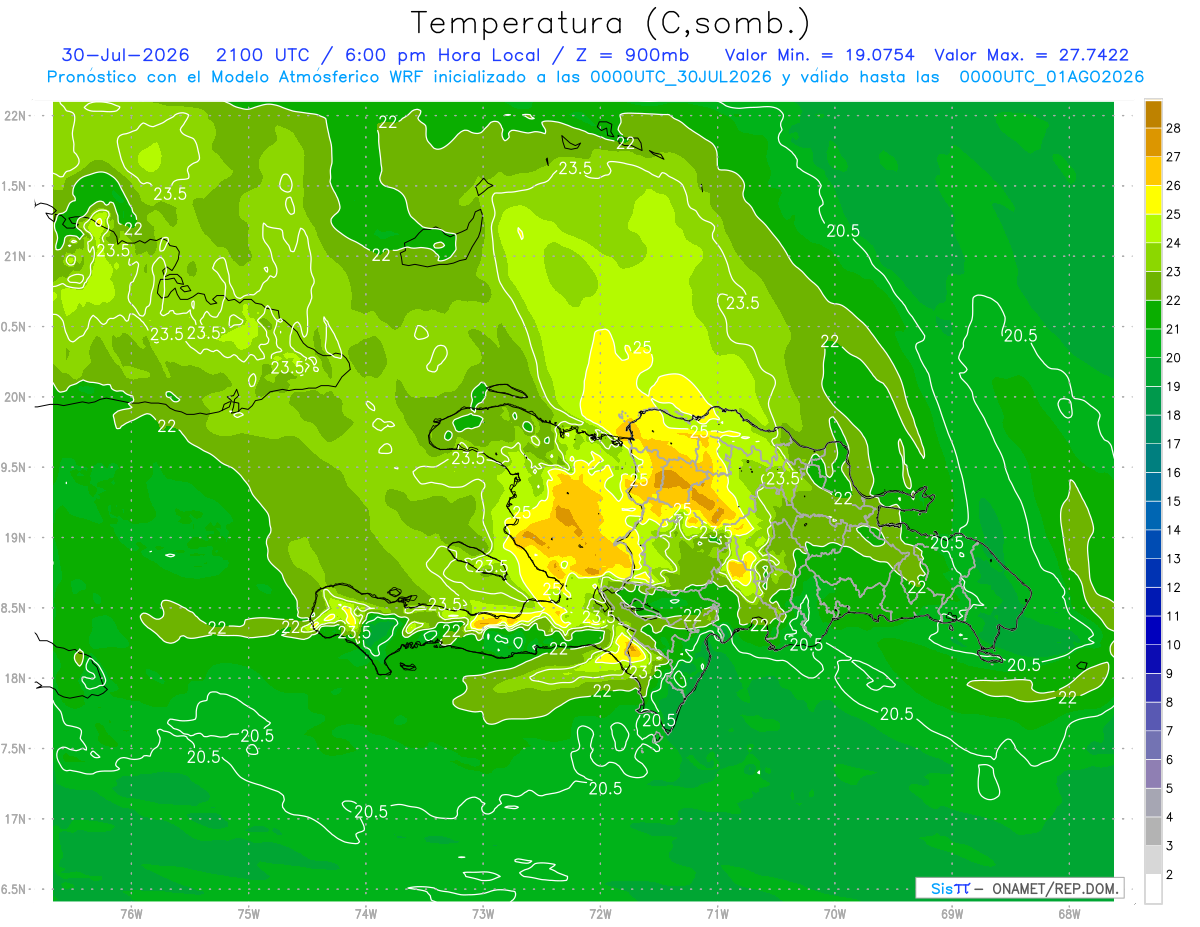Image resolution: width=1200 pixels, height=927 pixels.
Task: Click the "74W" longitude axis label
Action: click(x=365, y=914)
